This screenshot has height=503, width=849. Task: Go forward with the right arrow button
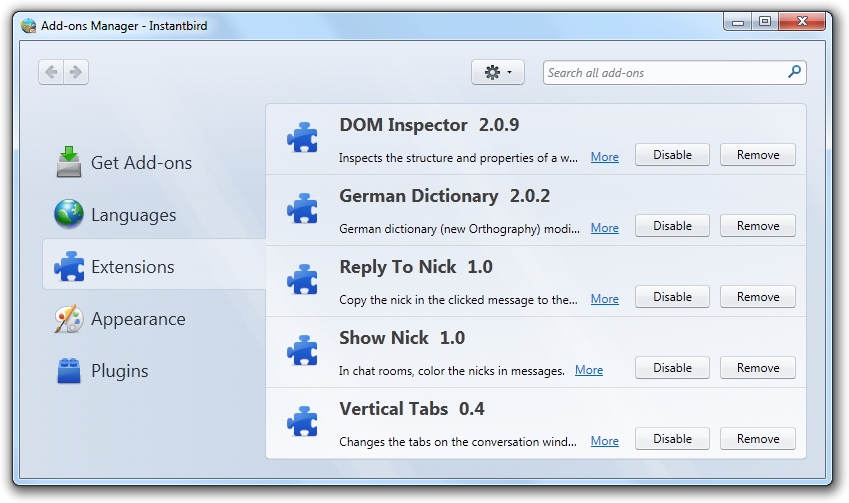pos(76,72)
